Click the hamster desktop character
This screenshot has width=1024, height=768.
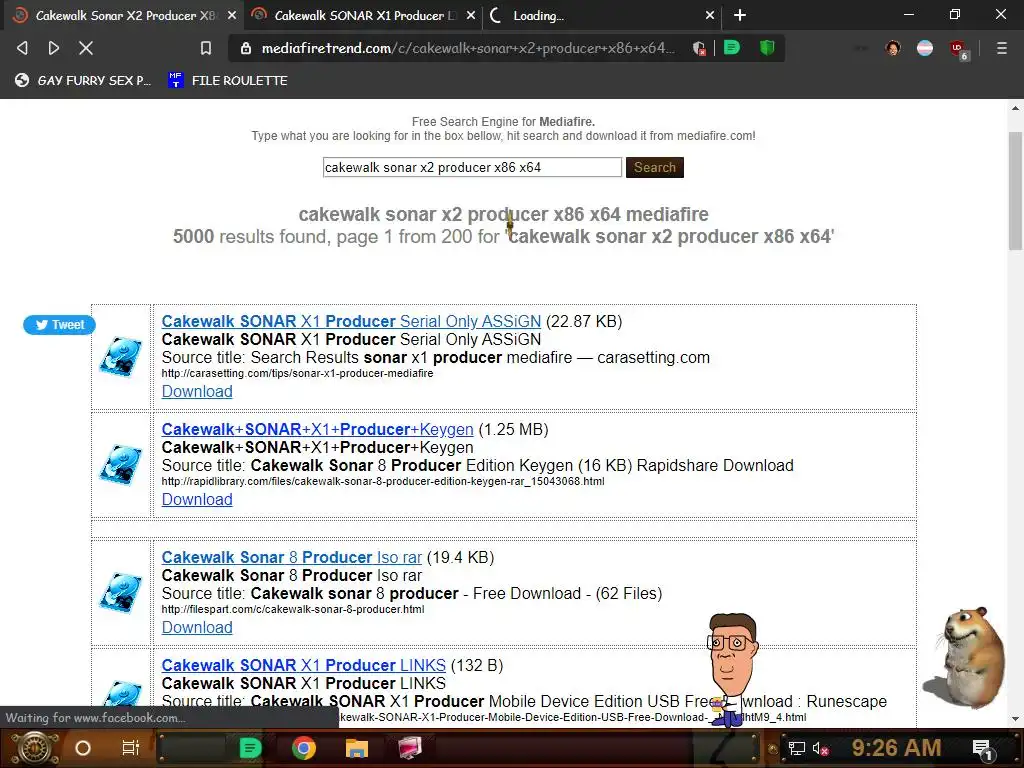[x=964, y=657]
